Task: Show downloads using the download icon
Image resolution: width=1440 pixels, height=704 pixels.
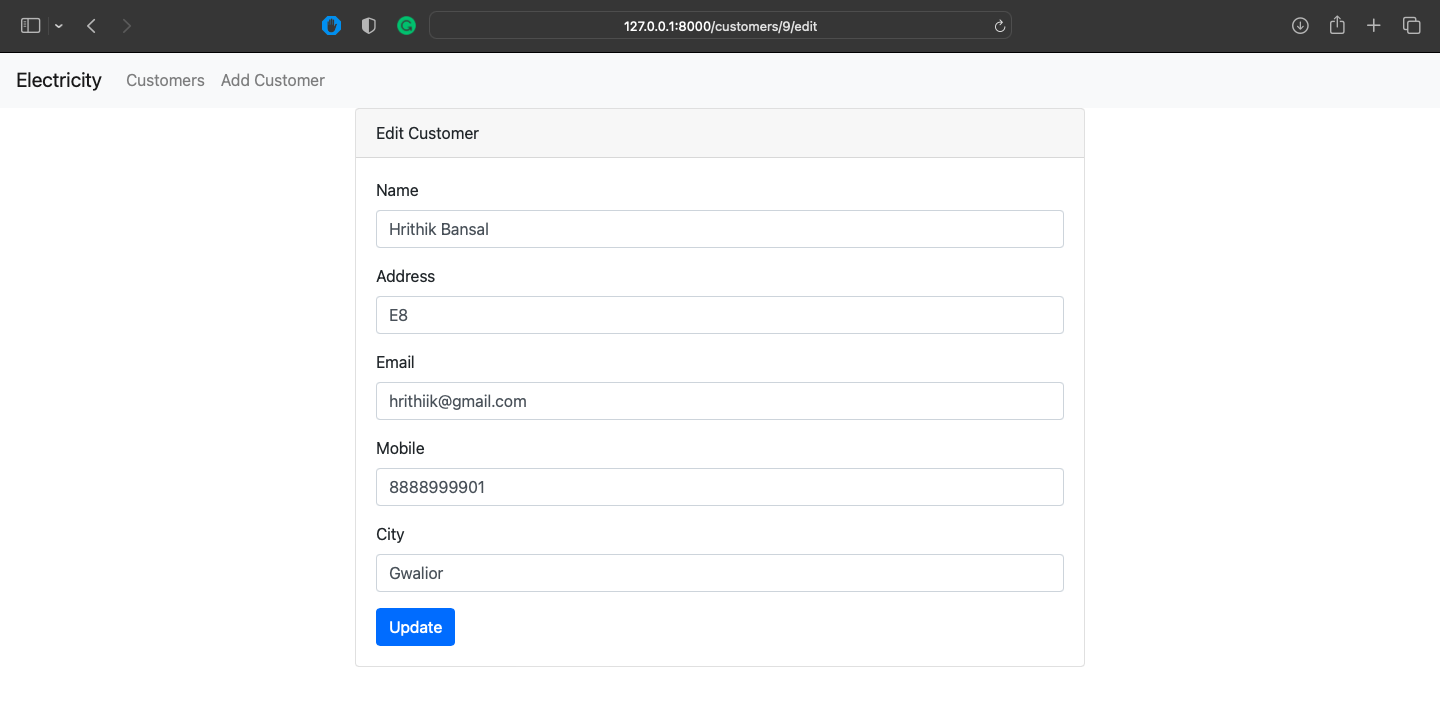Action: click(x=1300, y=26)
